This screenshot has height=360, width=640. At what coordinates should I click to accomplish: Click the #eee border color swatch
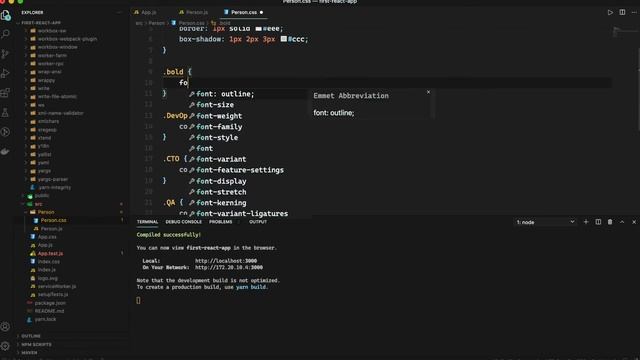tap(258, 29)
